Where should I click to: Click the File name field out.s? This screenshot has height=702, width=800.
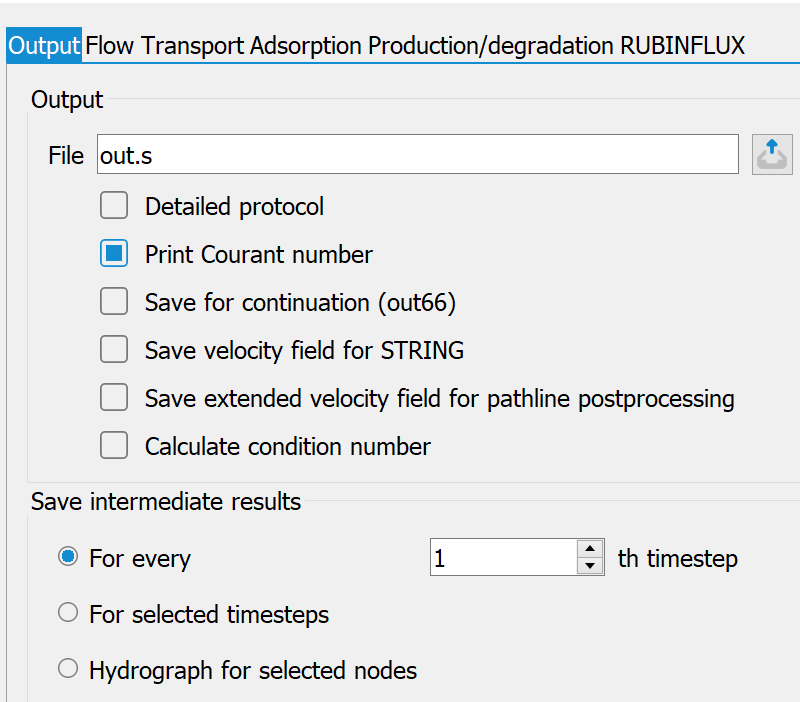[418, 154]
